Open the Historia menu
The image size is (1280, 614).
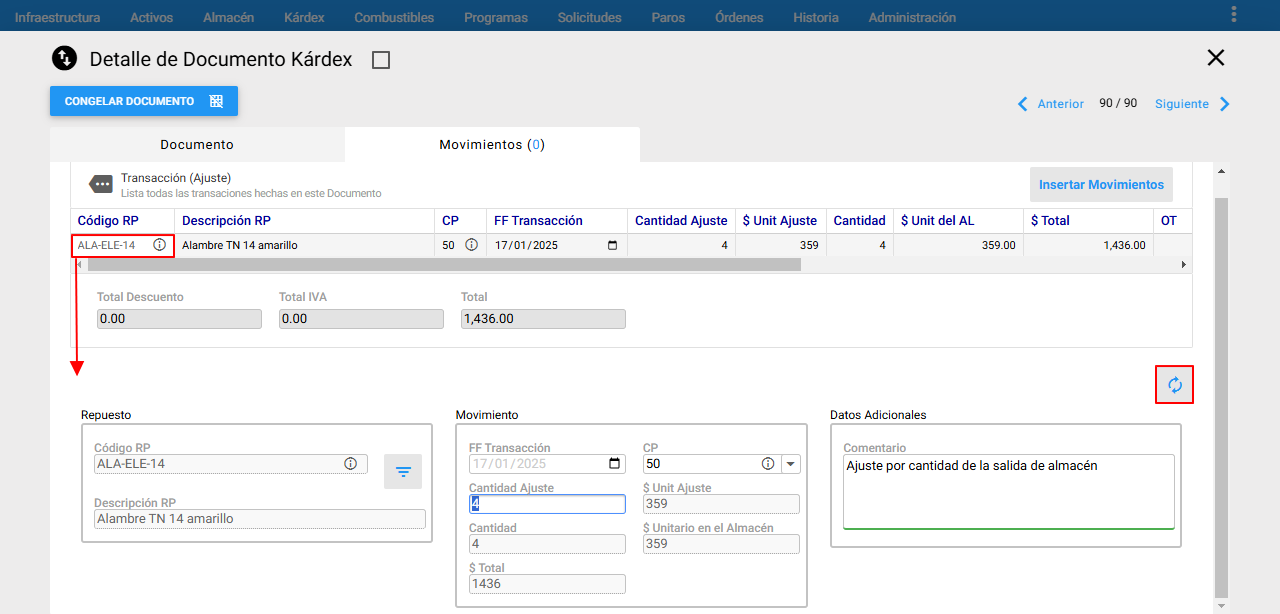[x=816, y=17]
